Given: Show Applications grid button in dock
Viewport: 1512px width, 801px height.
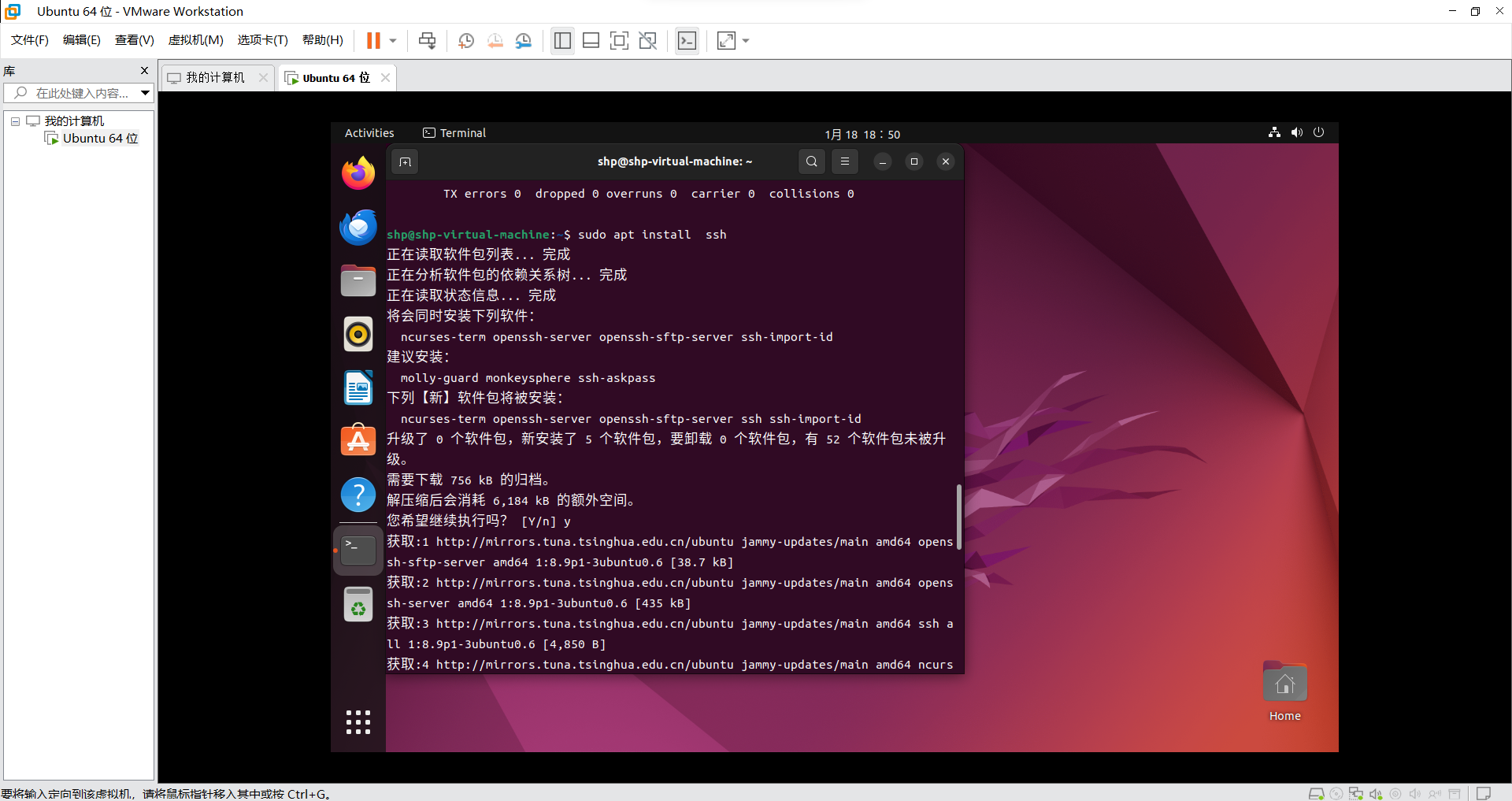Looking at the screenshot, I should click(358, 722).
